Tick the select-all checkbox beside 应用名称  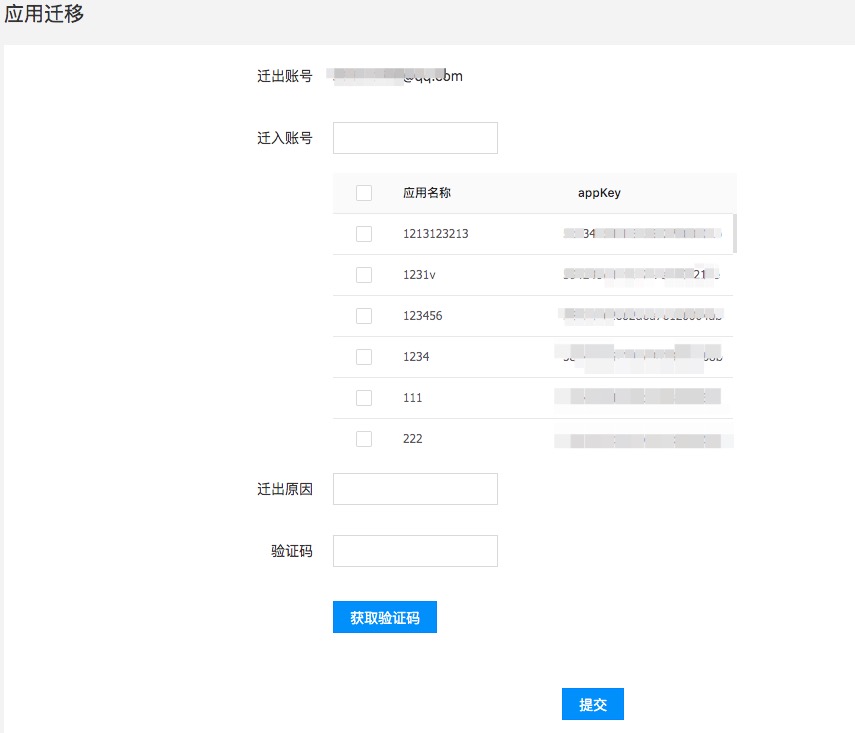click(x=364, y=193)
